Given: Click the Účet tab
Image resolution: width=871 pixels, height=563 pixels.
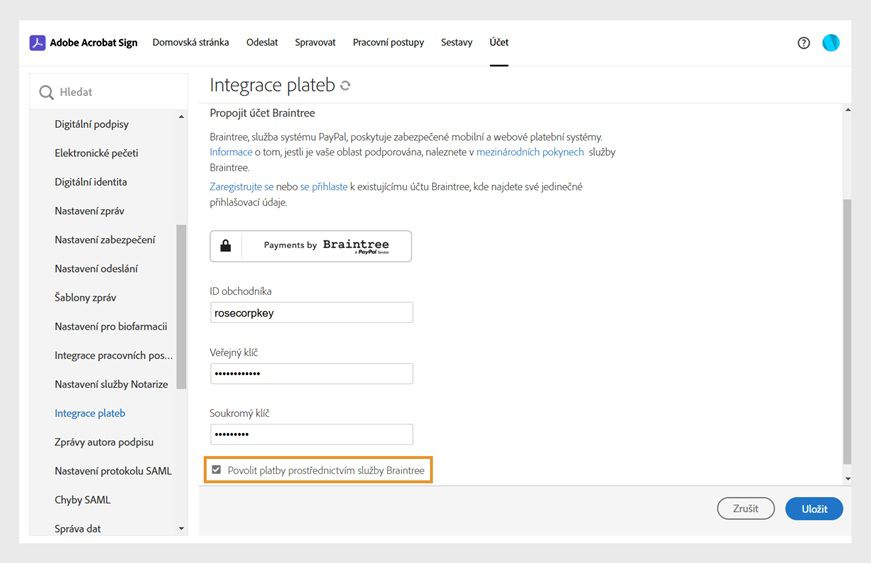Looking at the screenshot, I should (x=499, y=42).
